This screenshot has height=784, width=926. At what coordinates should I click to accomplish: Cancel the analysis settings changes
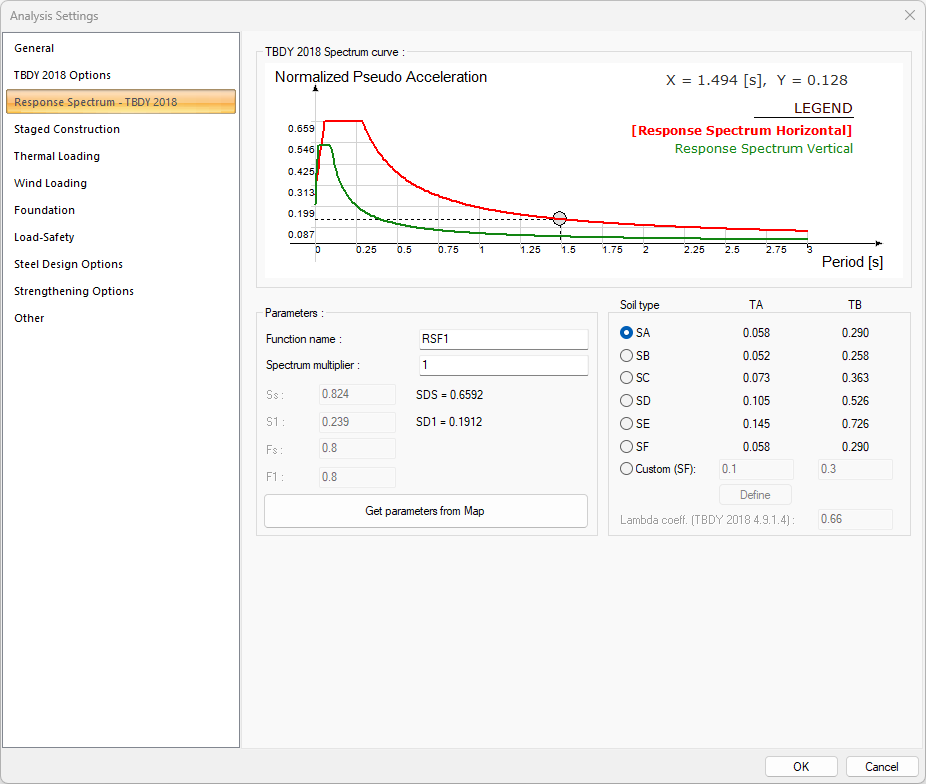pyautogui.click(x=881, y=767)
